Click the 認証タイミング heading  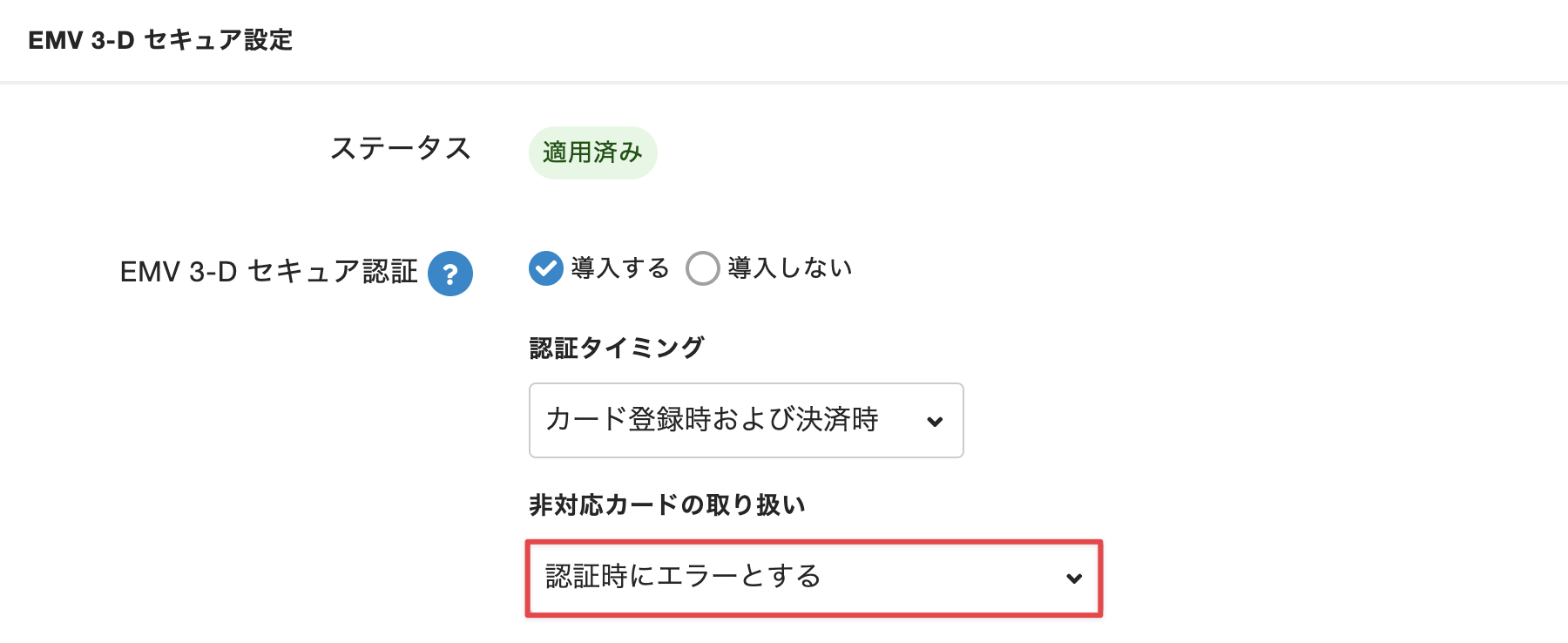617,348
